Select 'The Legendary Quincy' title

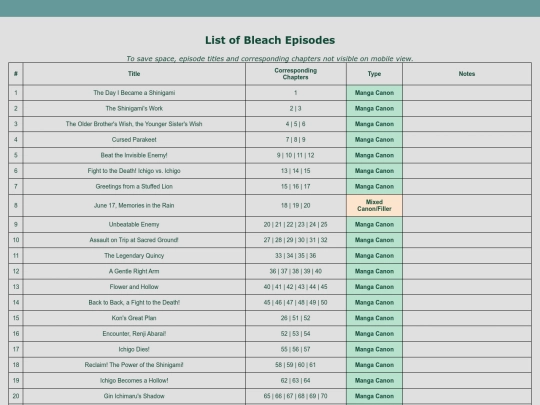pyautogui.click(x=134, y=256)
